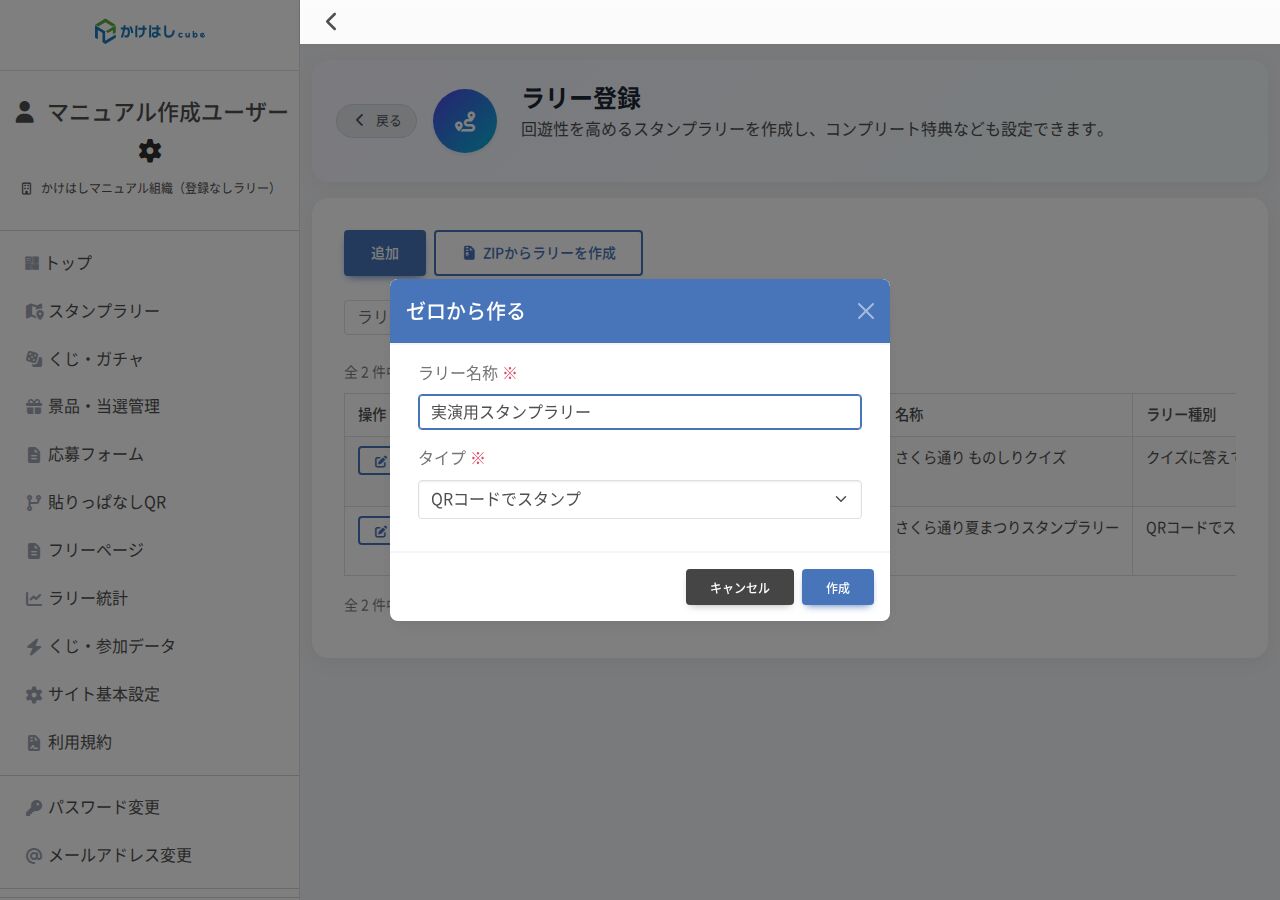Screen dimensions: 1280x900
Task: Click the back chevron in top bar
Action: tap(331, 21)
